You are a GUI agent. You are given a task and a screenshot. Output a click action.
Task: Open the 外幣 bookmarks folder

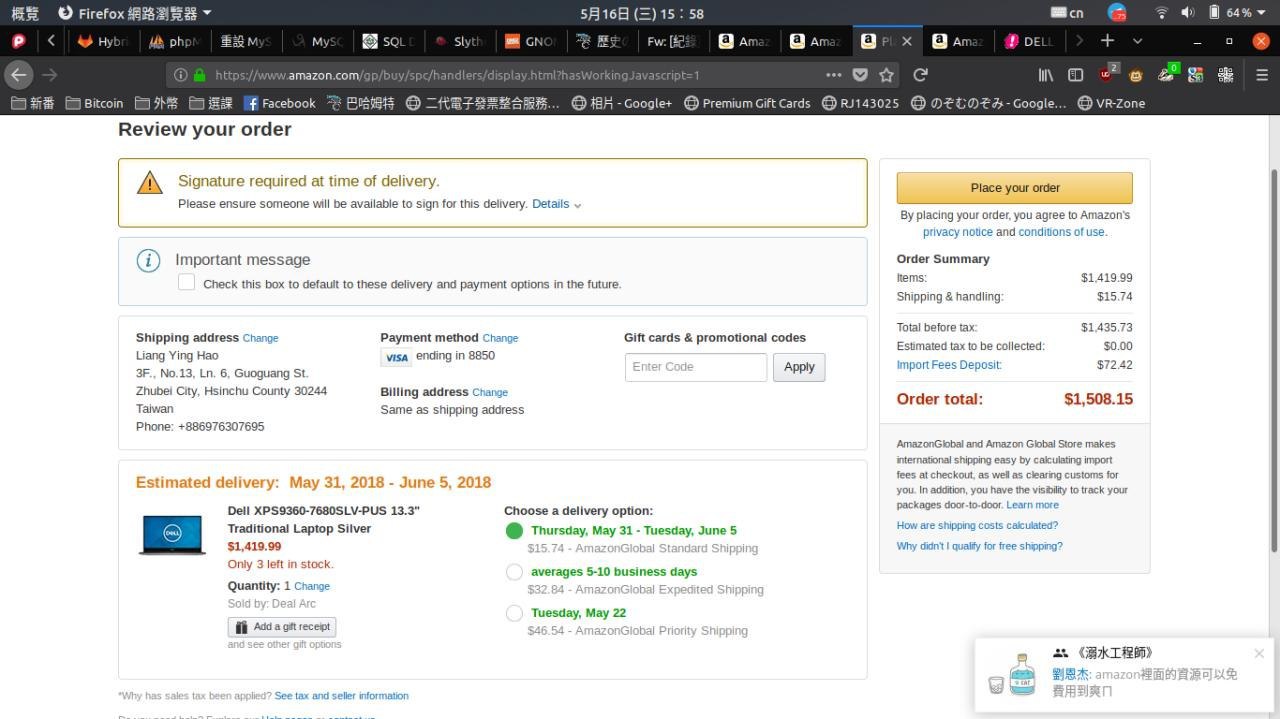click(156, 103)
